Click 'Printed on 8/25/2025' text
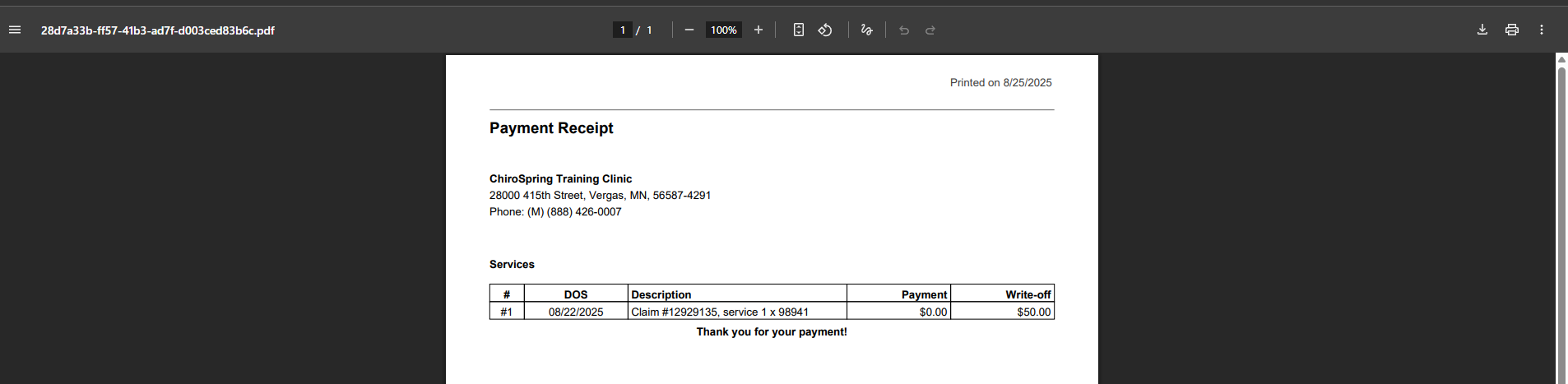The height and width of the screenshot is (384, 1568). (1000, 83)
